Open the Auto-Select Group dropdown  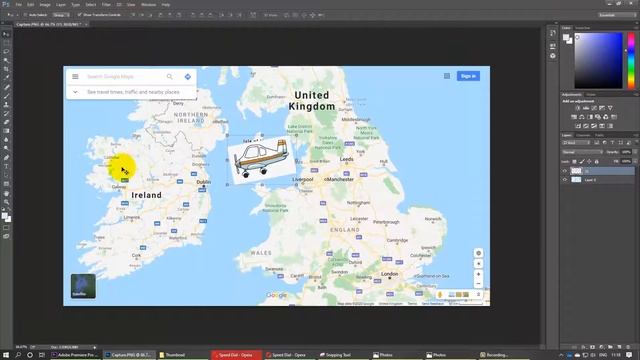61,15
